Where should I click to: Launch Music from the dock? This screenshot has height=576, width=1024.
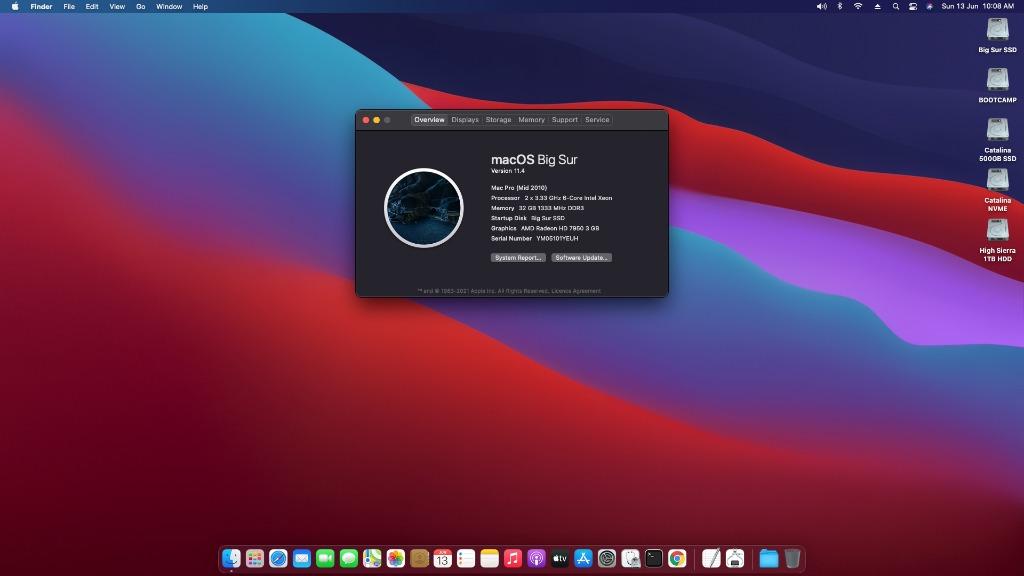(513, 558)
